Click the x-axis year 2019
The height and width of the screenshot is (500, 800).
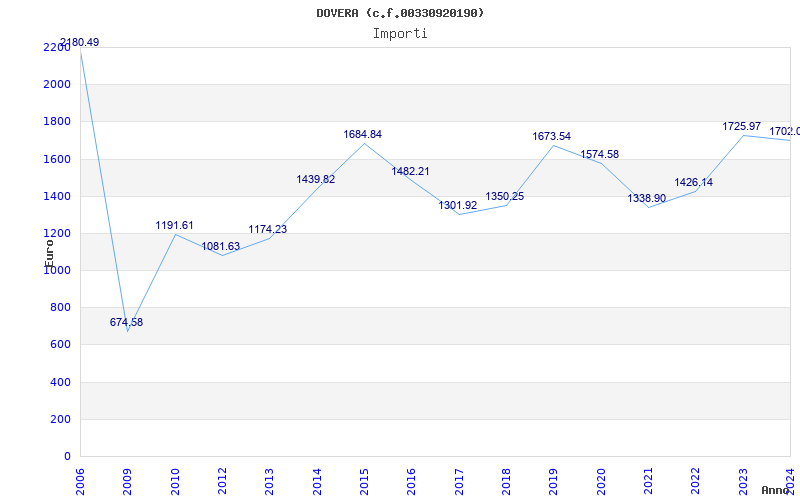tap(554, 482)
